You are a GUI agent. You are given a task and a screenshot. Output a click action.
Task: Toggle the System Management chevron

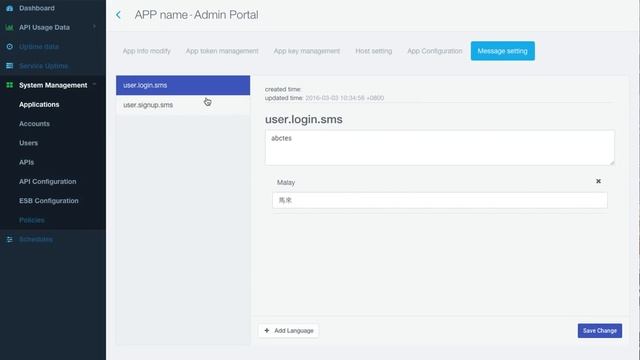tap(94, 84)
